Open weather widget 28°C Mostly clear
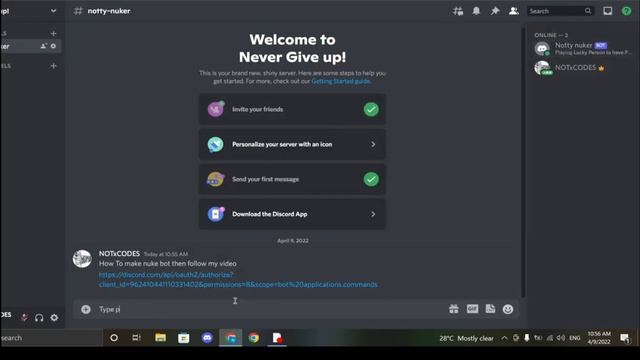This screenshot has width=640, height=360. [x=466, y=338]
